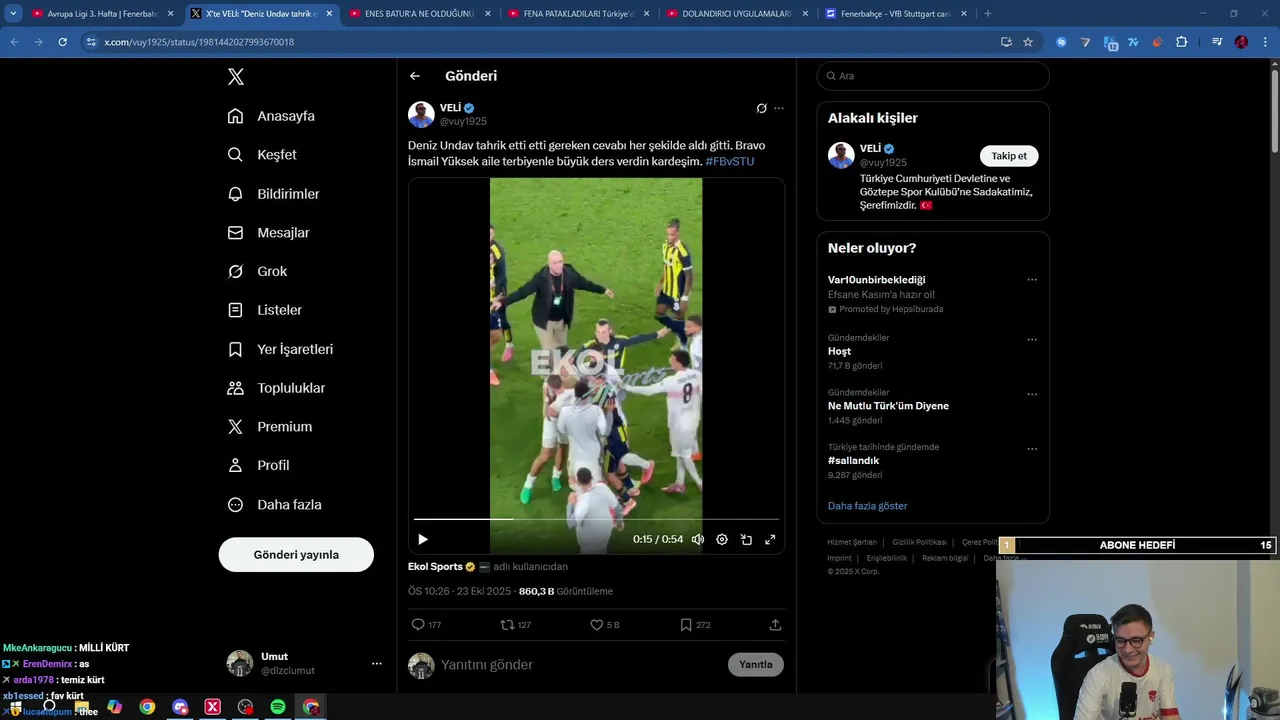Seek on the video progress bar
Image resolution: width=1280 pixels, height=720 pixels.
pyautogui.click(x=596, y=519)
